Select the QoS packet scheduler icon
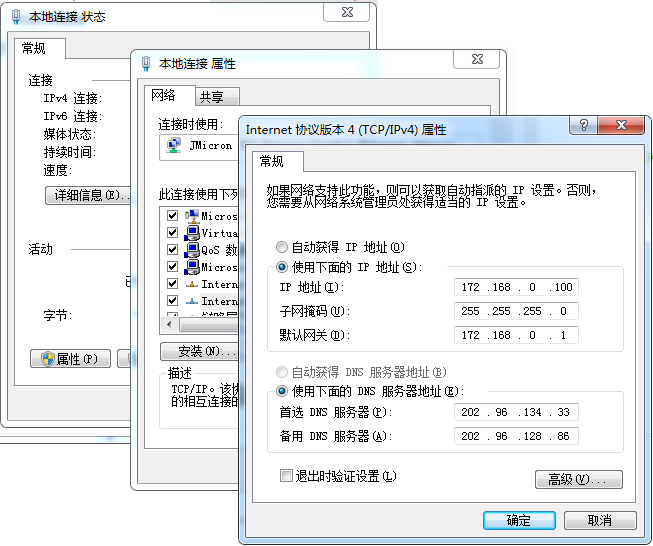The image size is (653, 546). 191,250
